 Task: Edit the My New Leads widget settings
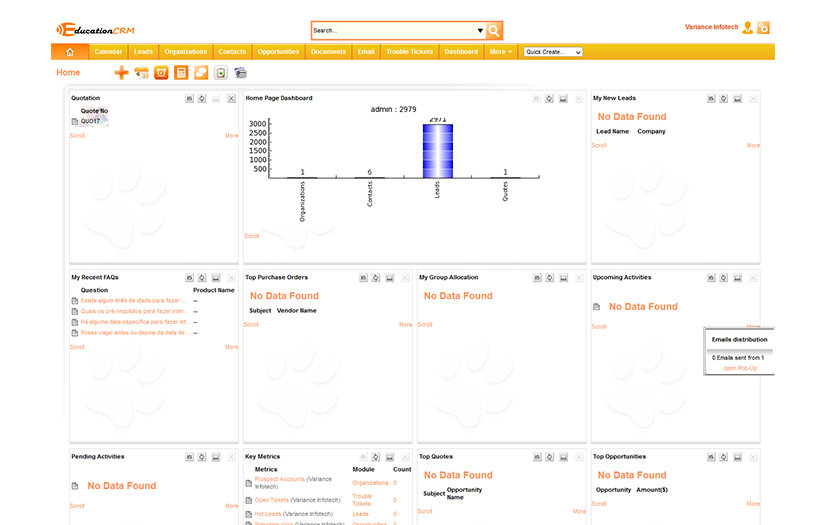(x=711, y=98)
